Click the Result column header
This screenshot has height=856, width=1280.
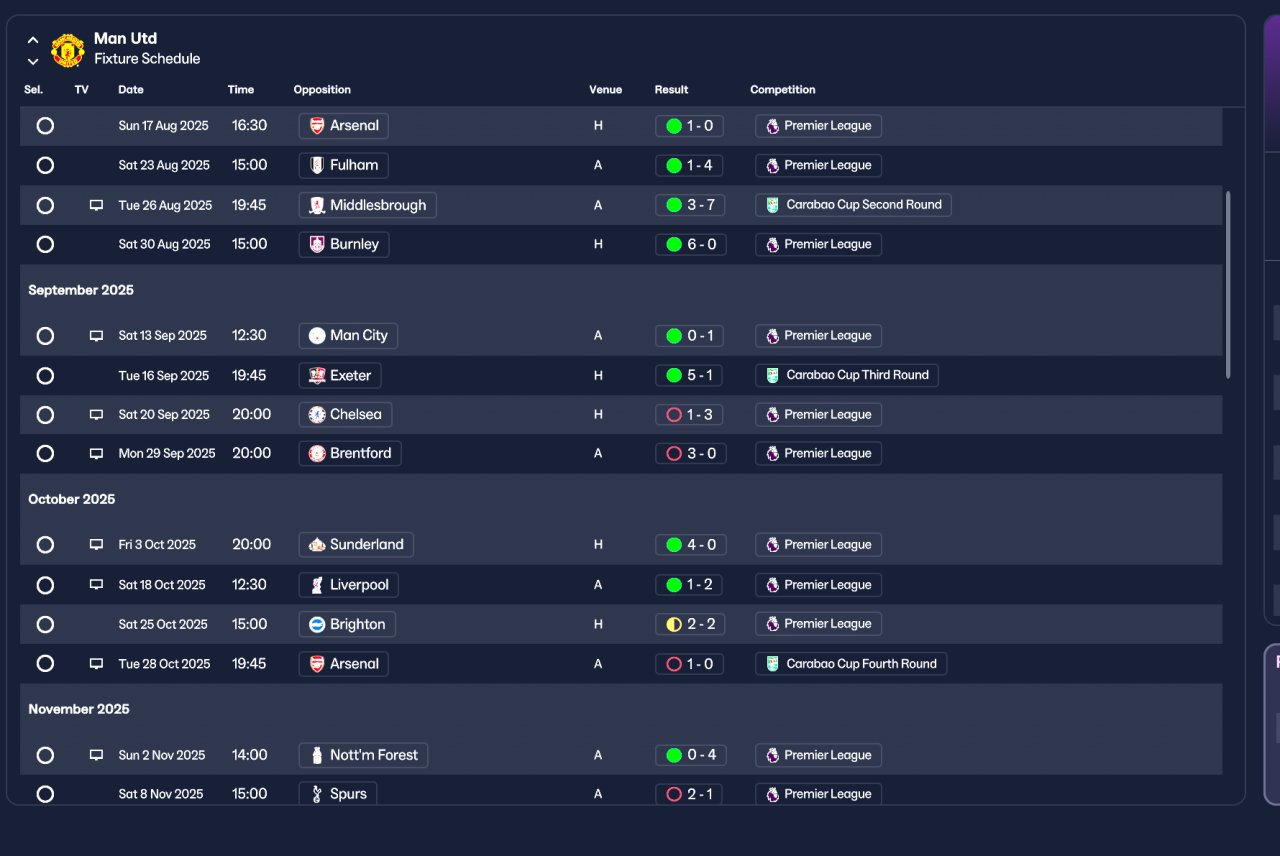[x=671, y=90]
